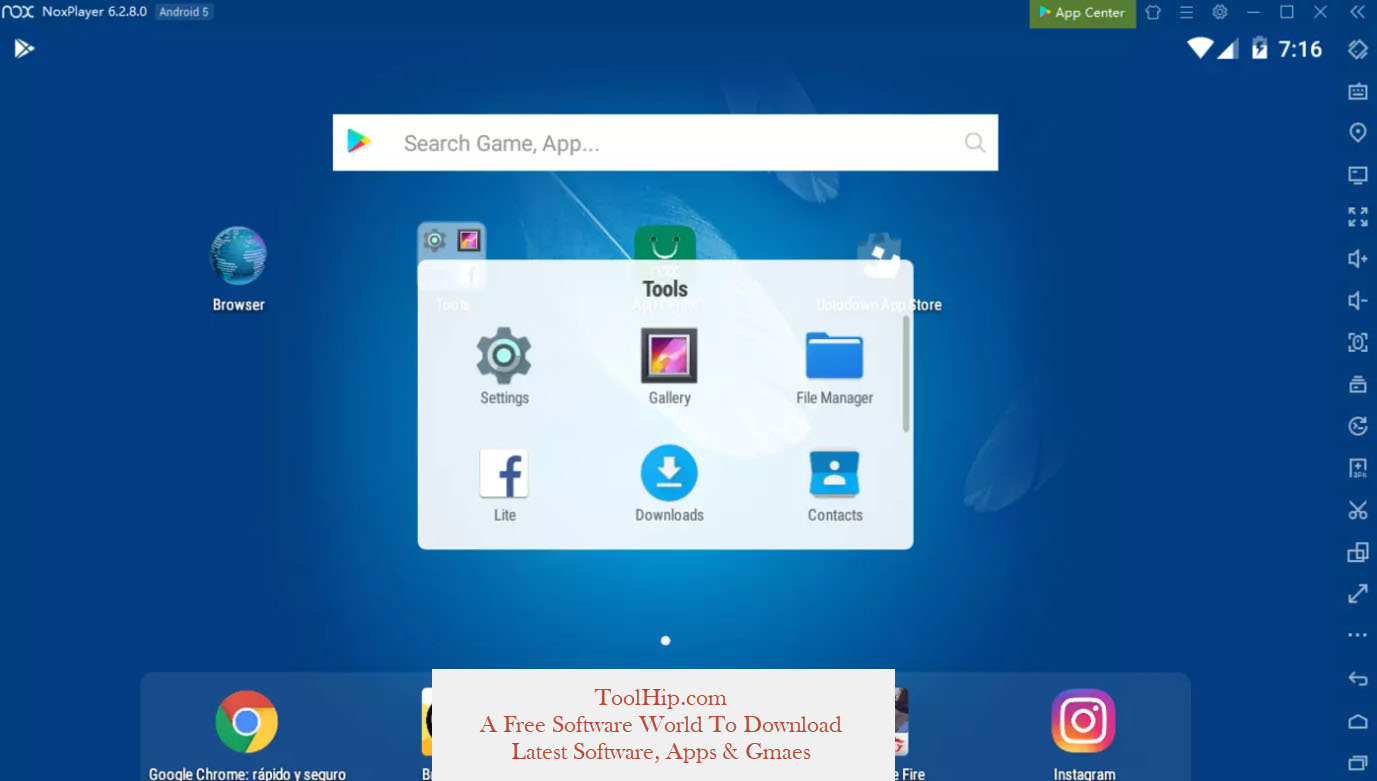Click the rotate-screen icon atop sidebar

(1357, 49)
